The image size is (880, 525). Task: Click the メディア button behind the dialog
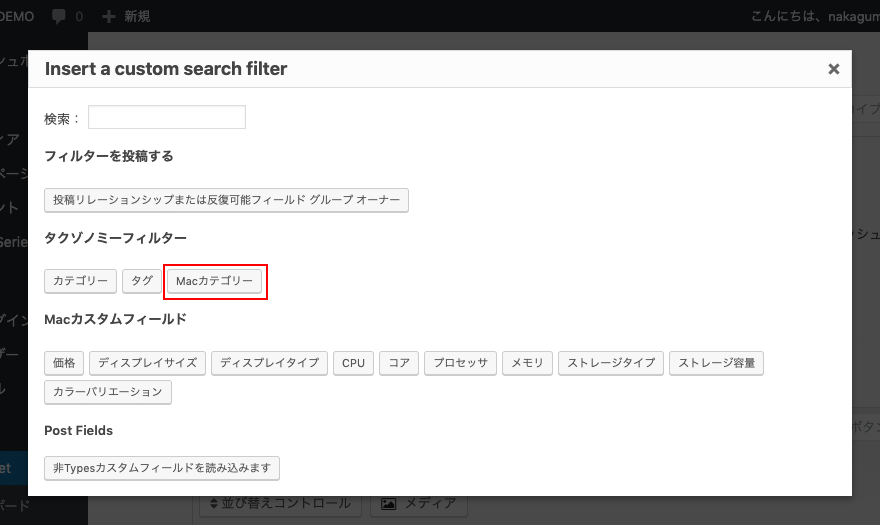(419, 503)
